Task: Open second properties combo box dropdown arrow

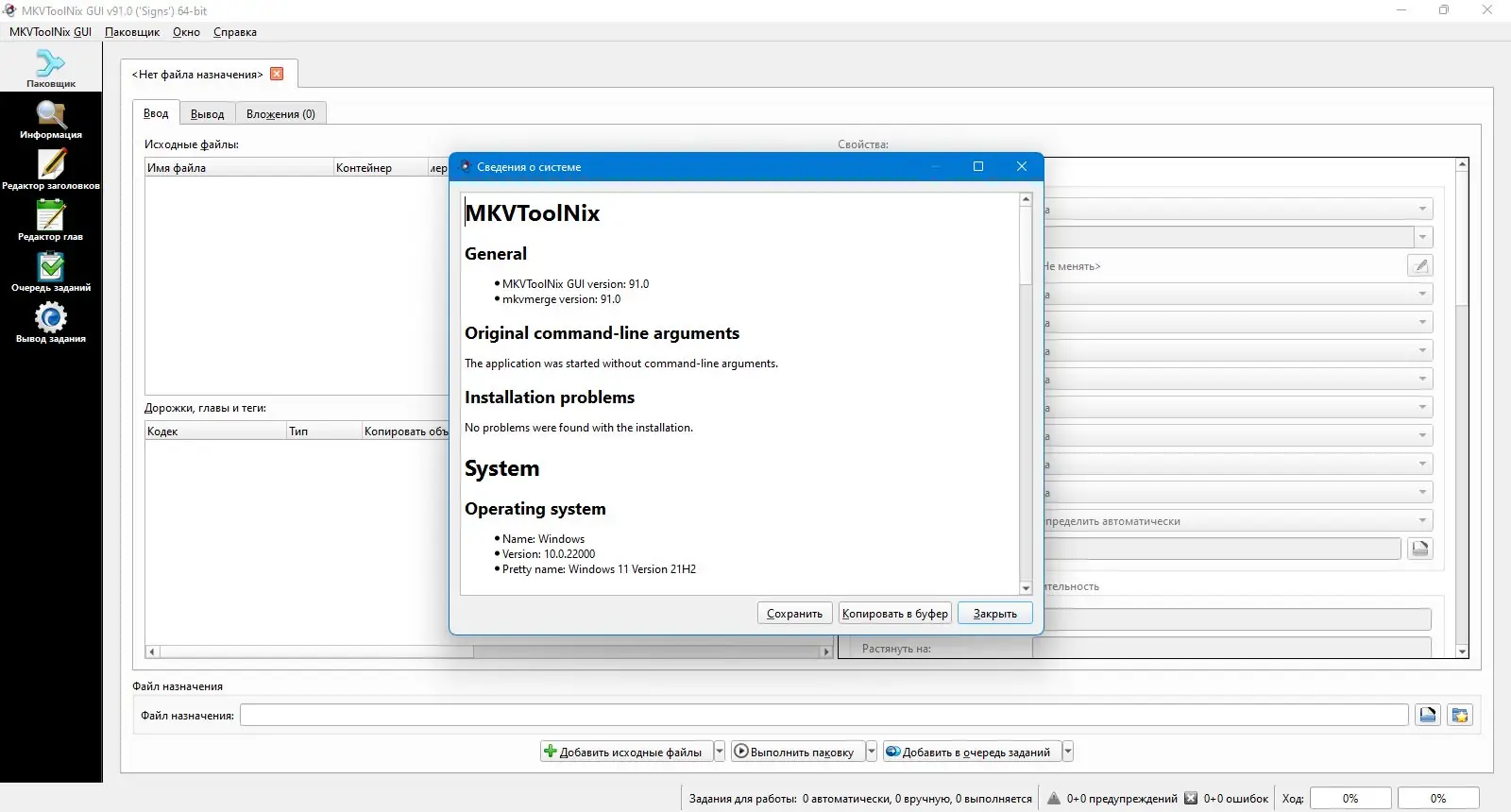Action: pyautogui.click(x=1422, y=237)
